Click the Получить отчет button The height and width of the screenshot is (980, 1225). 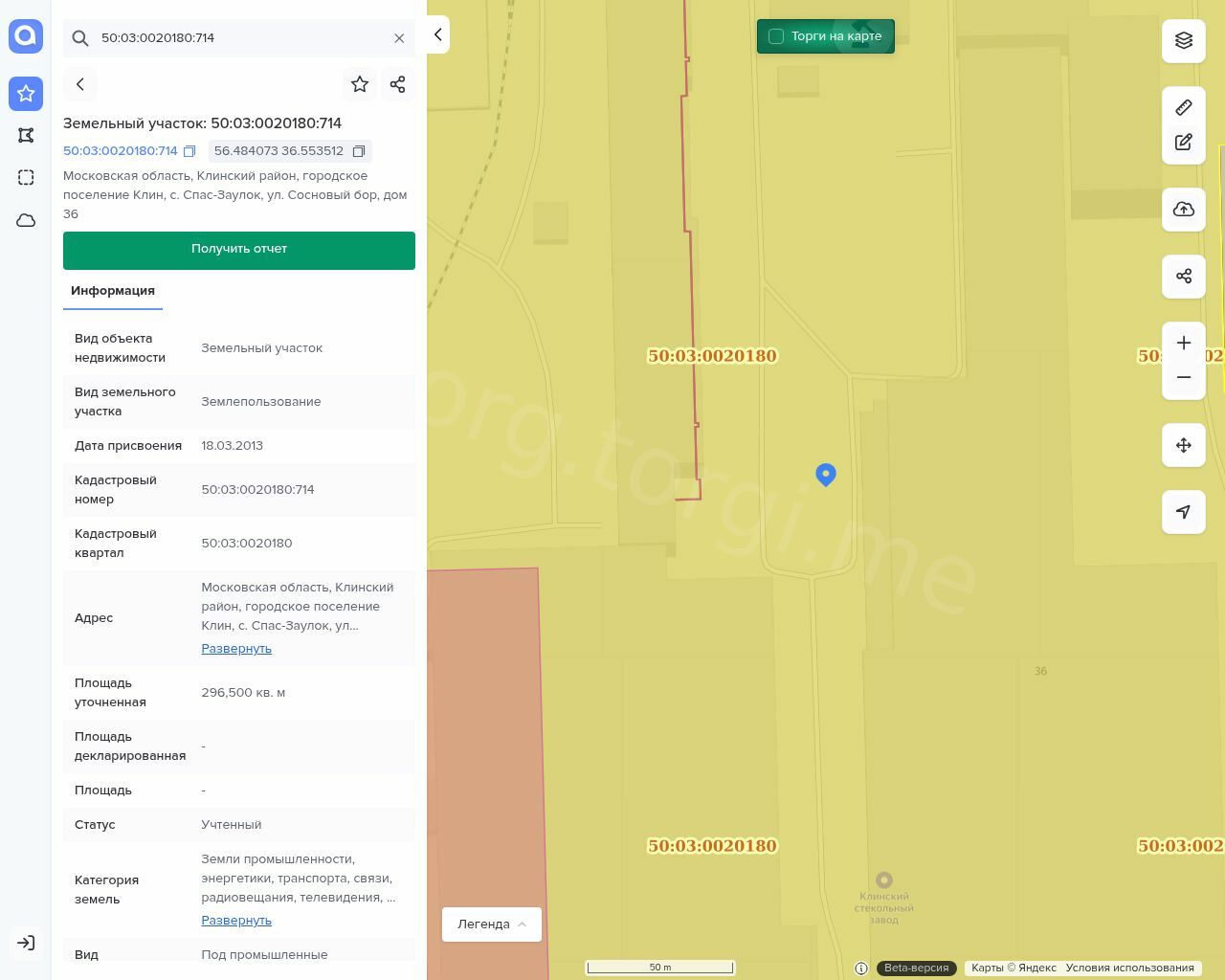tap(239, 250)
